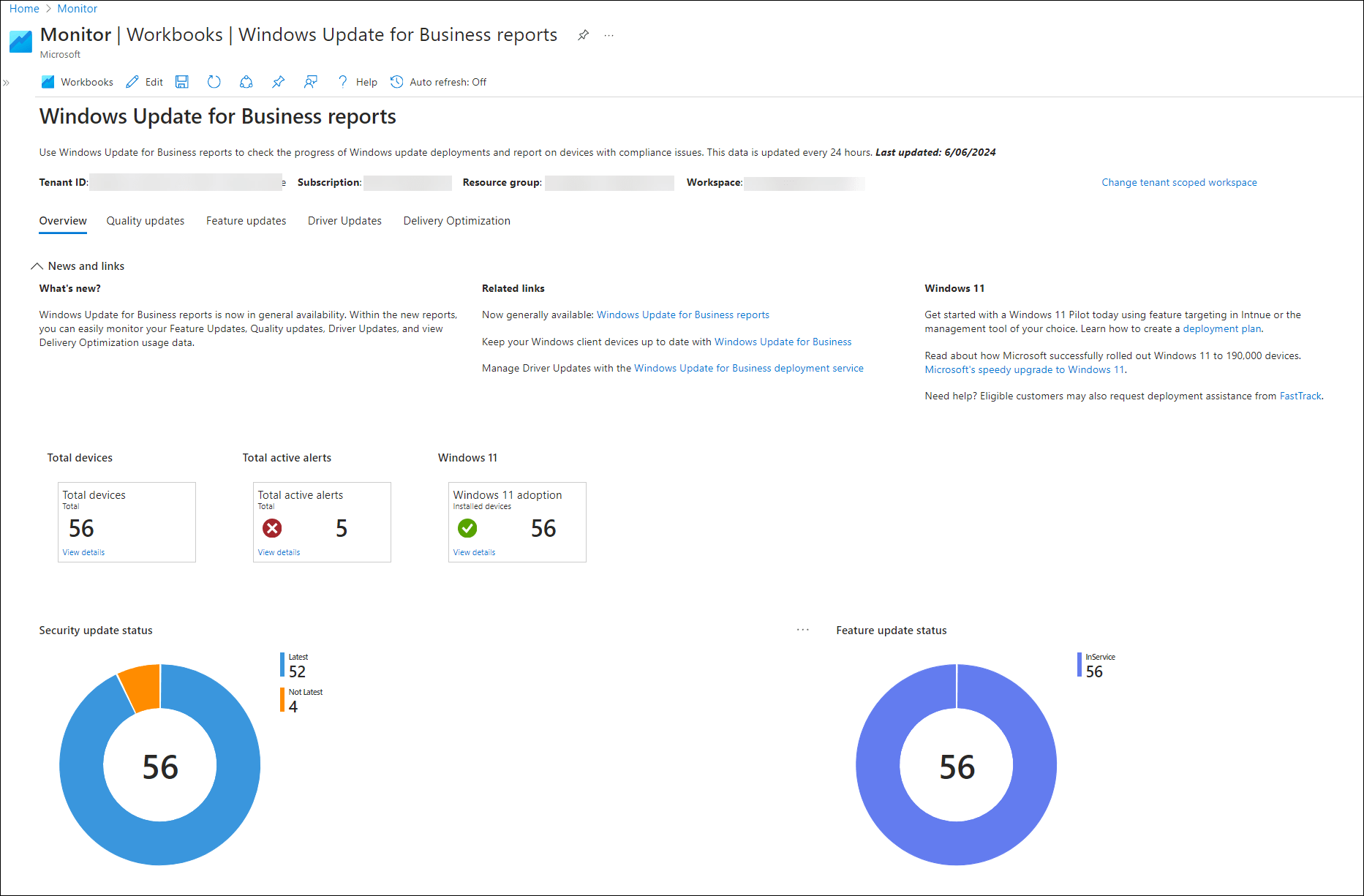This screenshot has height=896, width=1364.
Task: Open the Windows Update for Business reports link
Action: tap(683, 315)
